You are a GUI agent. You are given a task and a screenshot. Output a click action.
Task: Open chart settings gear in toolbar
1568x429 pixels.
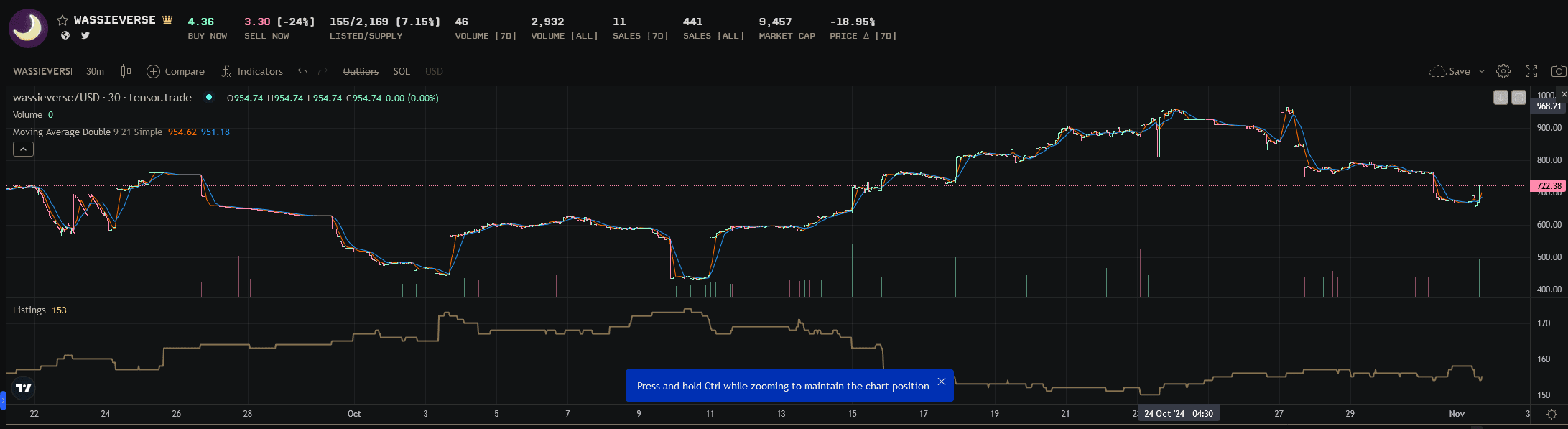(1503, 71)
